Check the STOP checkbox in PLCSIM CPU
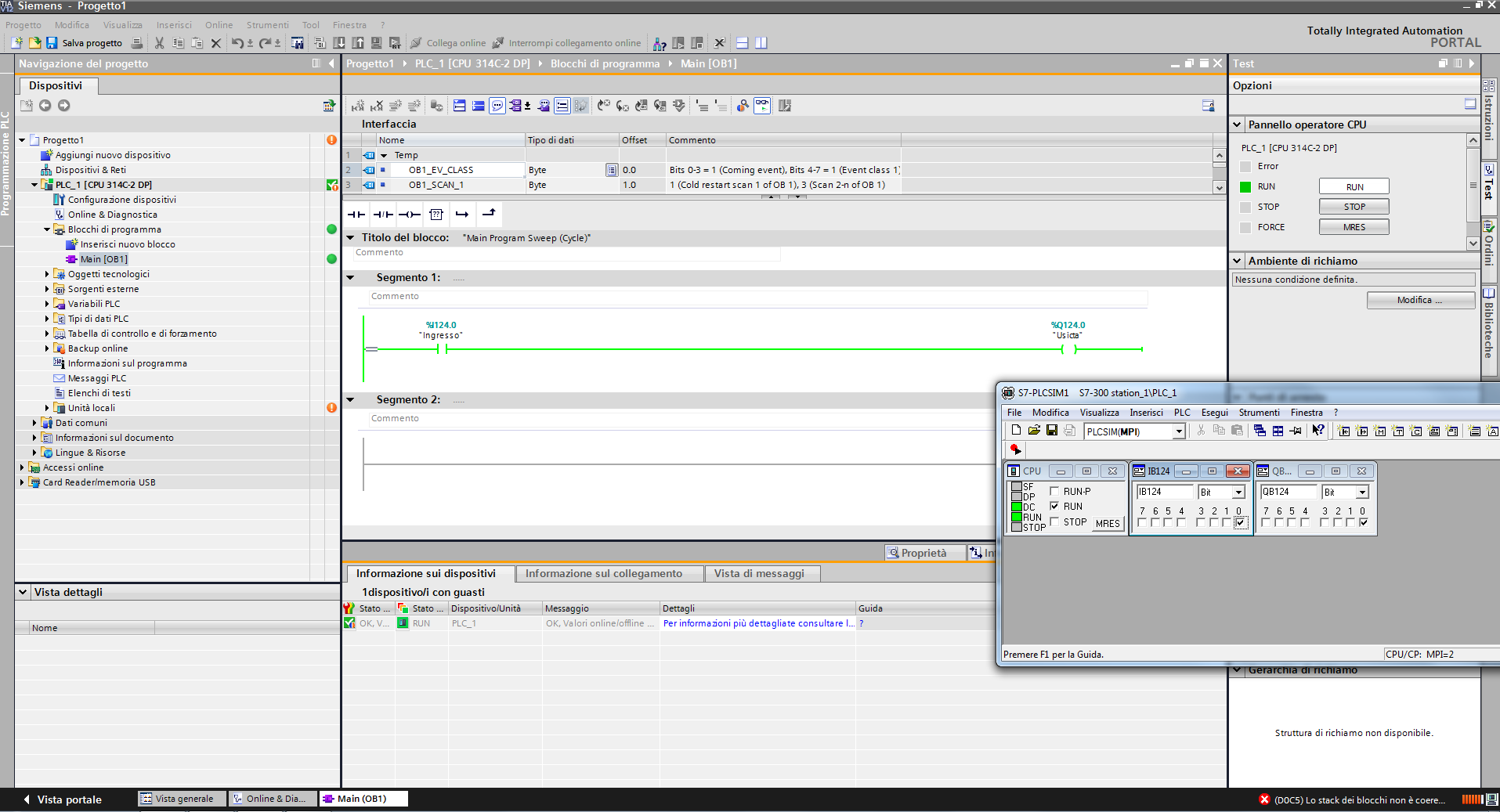Screen dimensions: 1500x812 (1054, 521)
